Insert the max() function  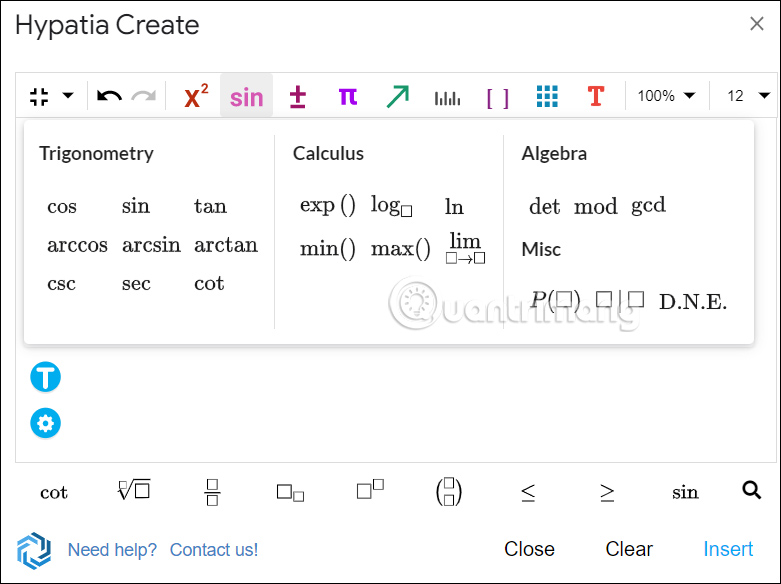pyautogui.click(x=401, y=248)
